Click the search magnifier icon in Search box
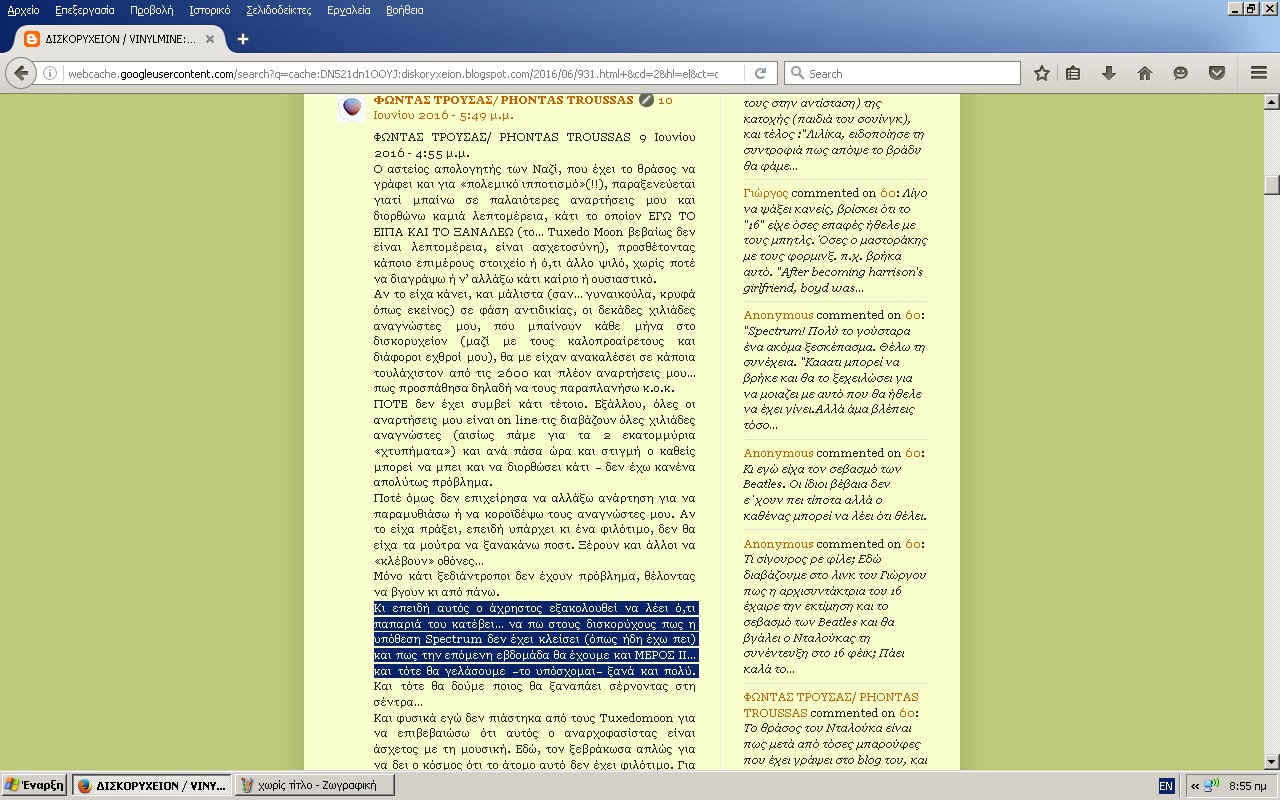Image resolution: width=1280 pixels, height=800 pixels. (x=797, y=73)
